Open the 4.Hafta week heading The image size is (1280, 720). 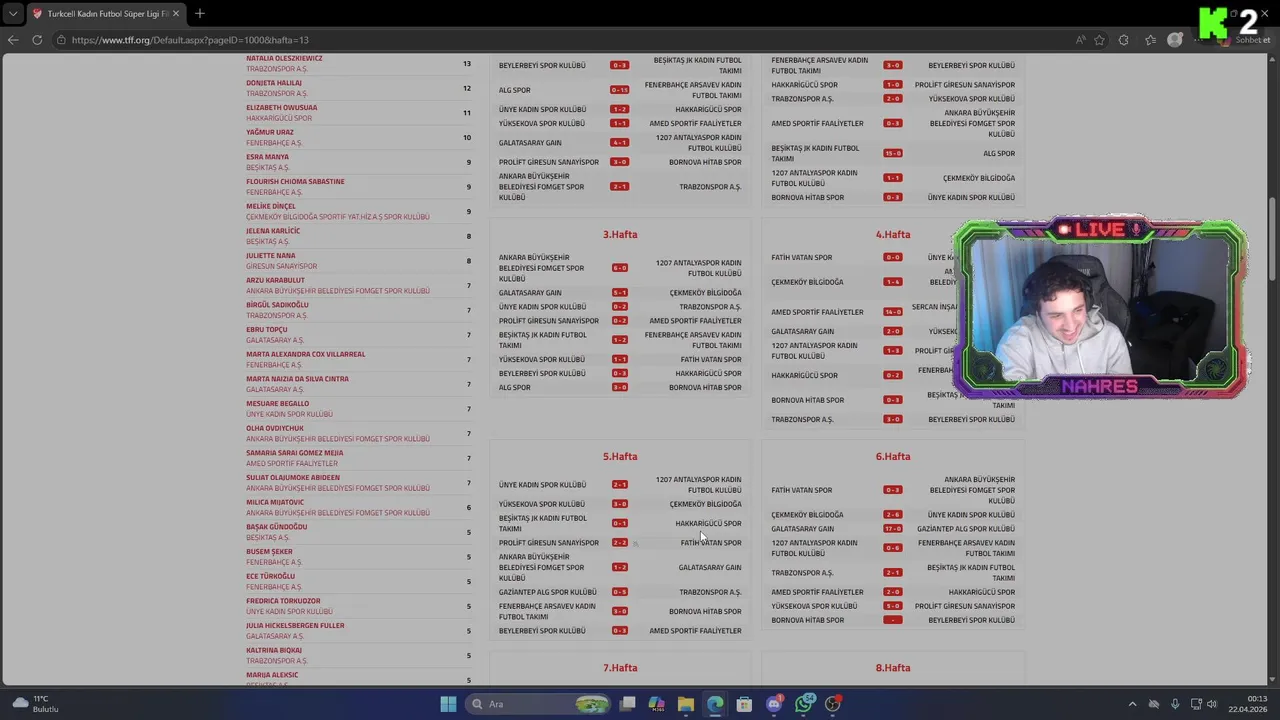point(893,234)
